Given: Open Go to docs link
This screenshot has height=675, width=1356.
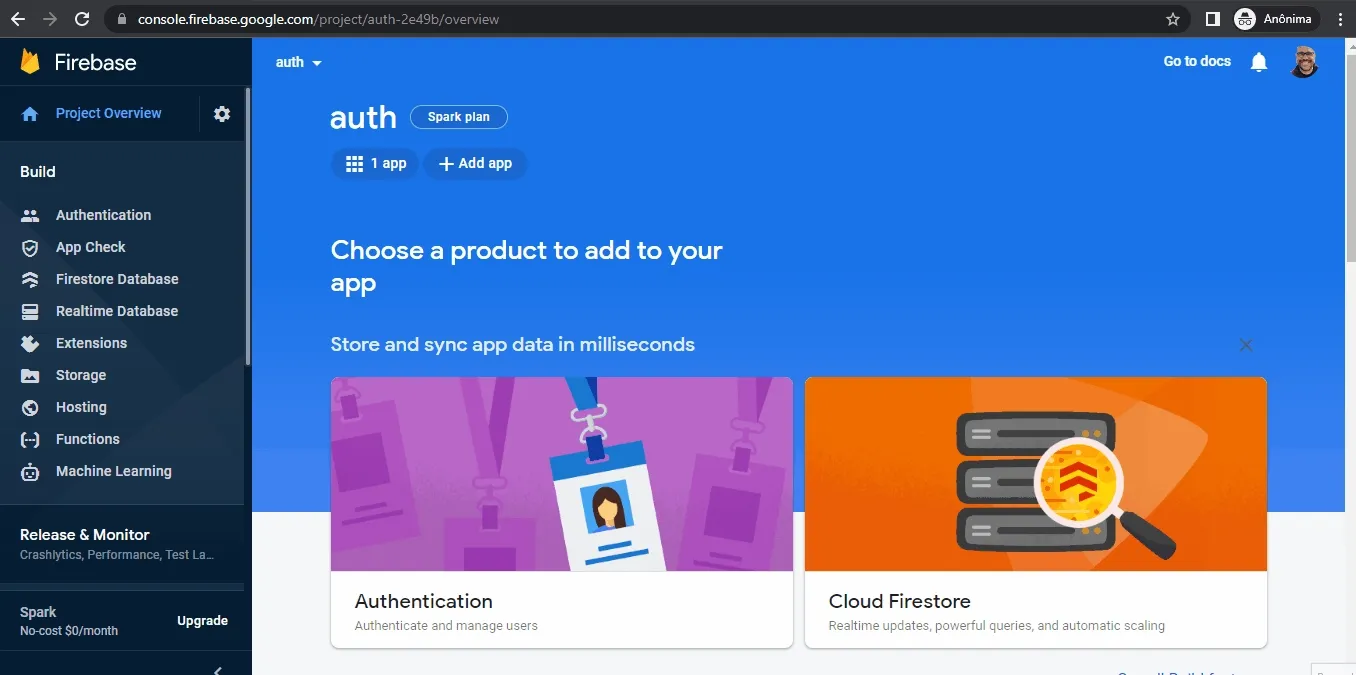Looking at the screenshot, I should click(1197, 61).
